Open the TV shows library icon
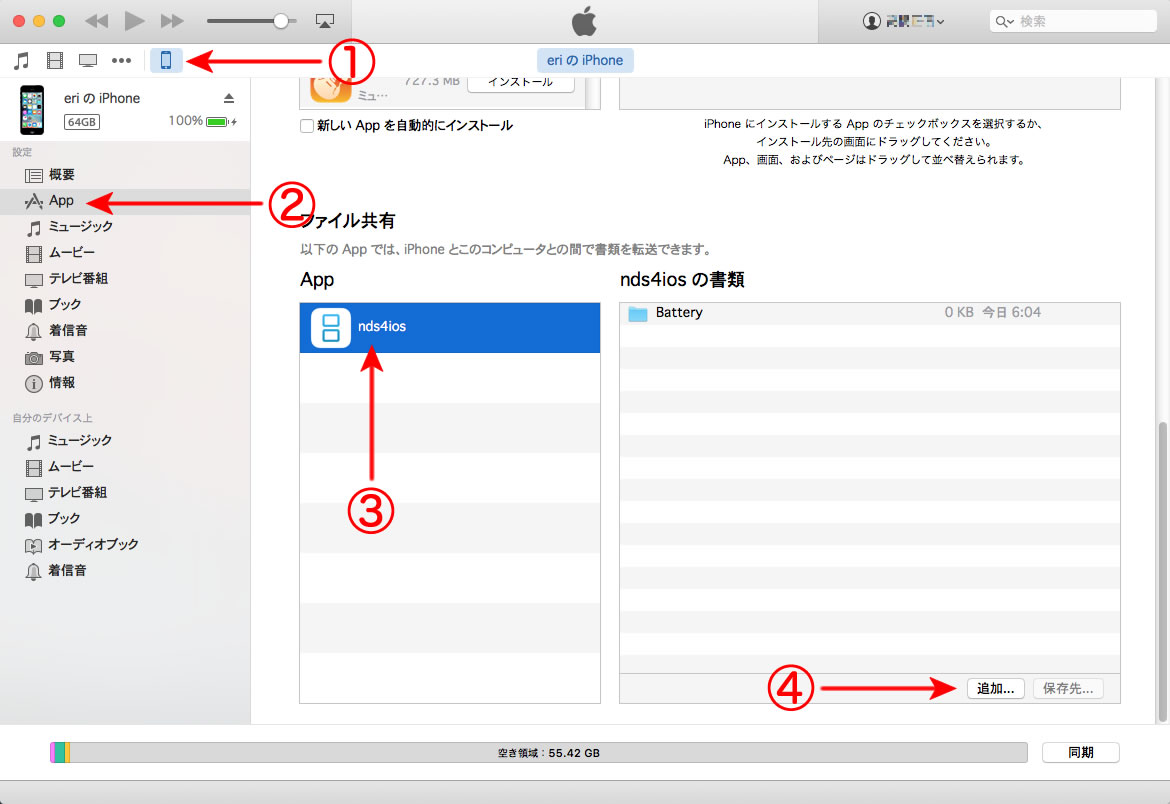 pos(87,60)
